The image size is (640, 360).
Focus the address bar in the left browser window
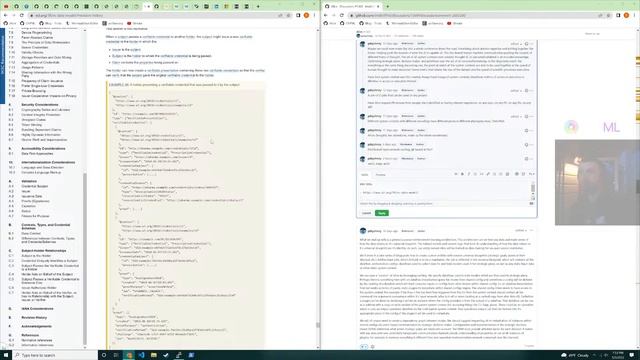click(155, 16)
